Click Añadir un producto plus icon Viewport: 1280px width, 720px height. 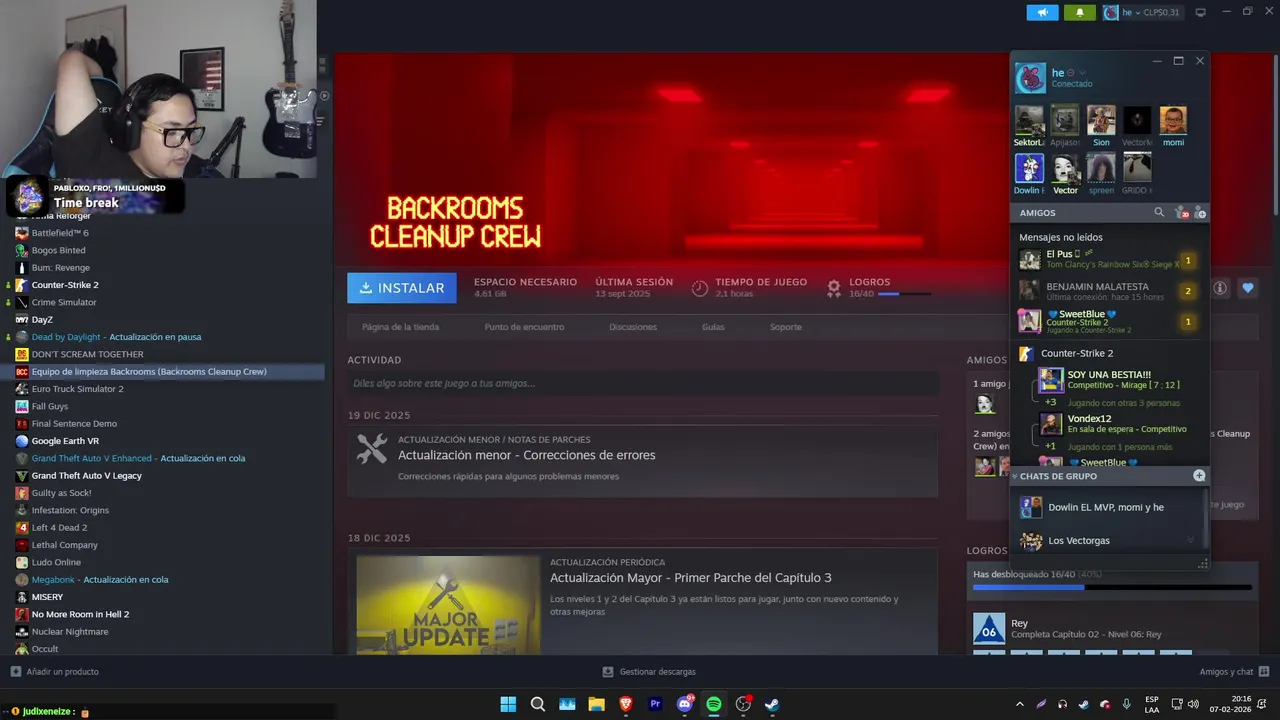tap(15, 671)
